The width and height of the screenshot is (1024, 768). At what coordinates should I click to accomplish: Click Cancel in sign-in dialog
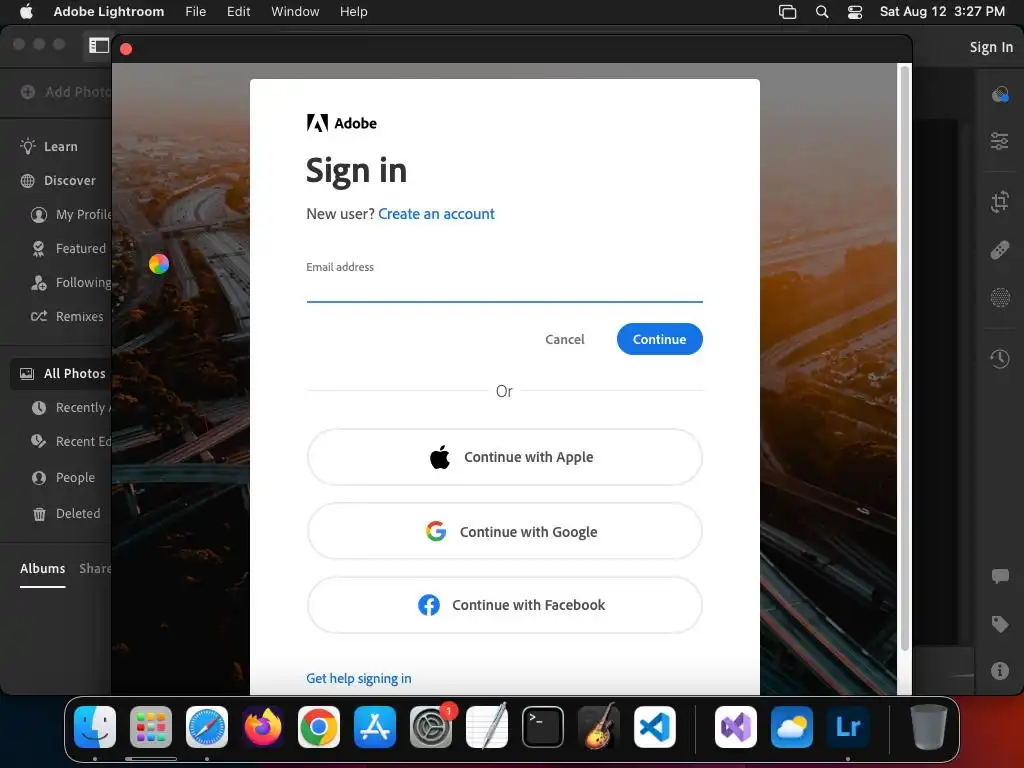(x=565, y=339)
